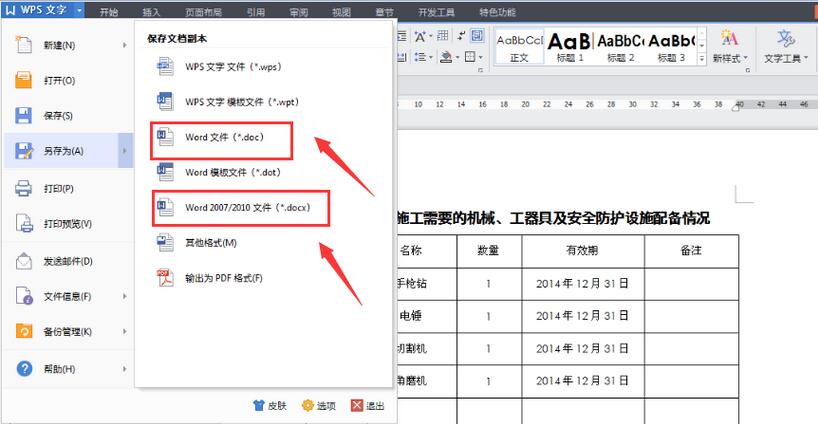Click the 退出 exit button
Image resolution: width=818 pixels, height=424 pixels.
[x=368, y=405]
